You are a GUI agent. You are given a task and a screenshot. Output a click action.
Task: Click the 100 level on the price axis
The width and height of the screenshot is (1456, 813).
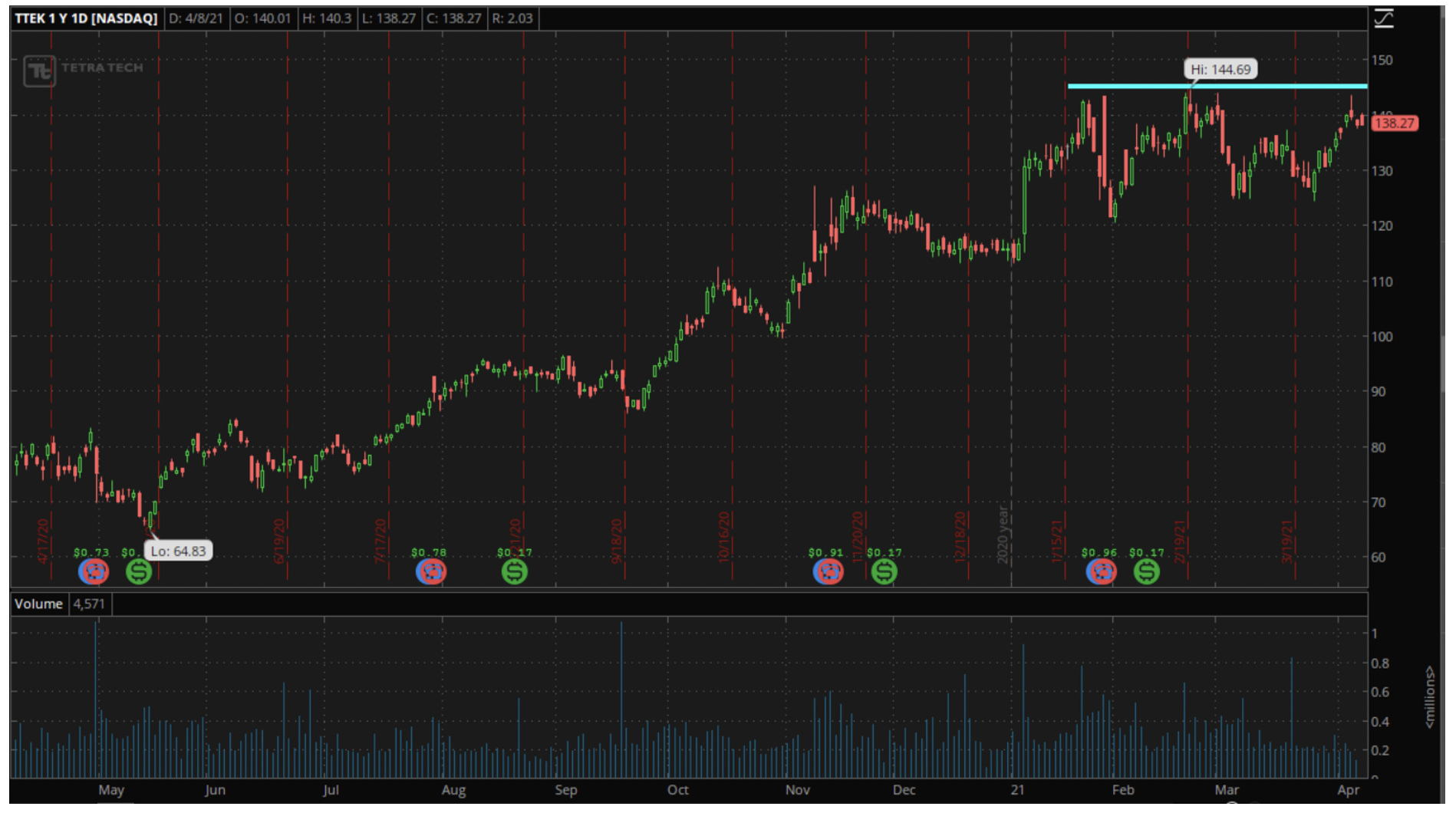(1382, 337)
